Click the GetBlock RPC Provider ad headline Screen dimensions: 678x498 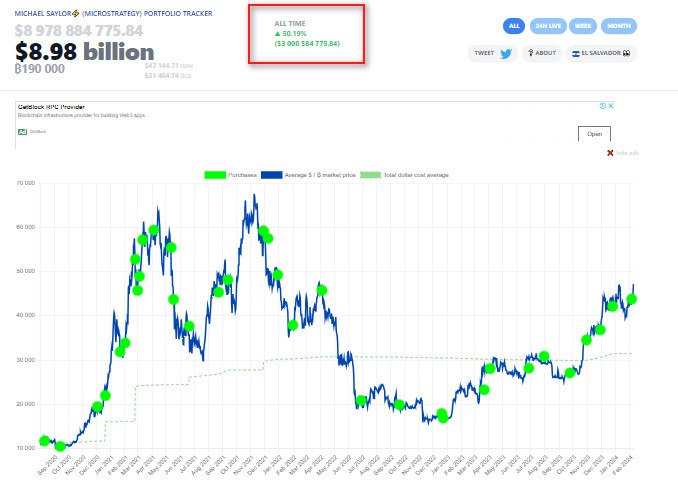[x=51, y=107]
